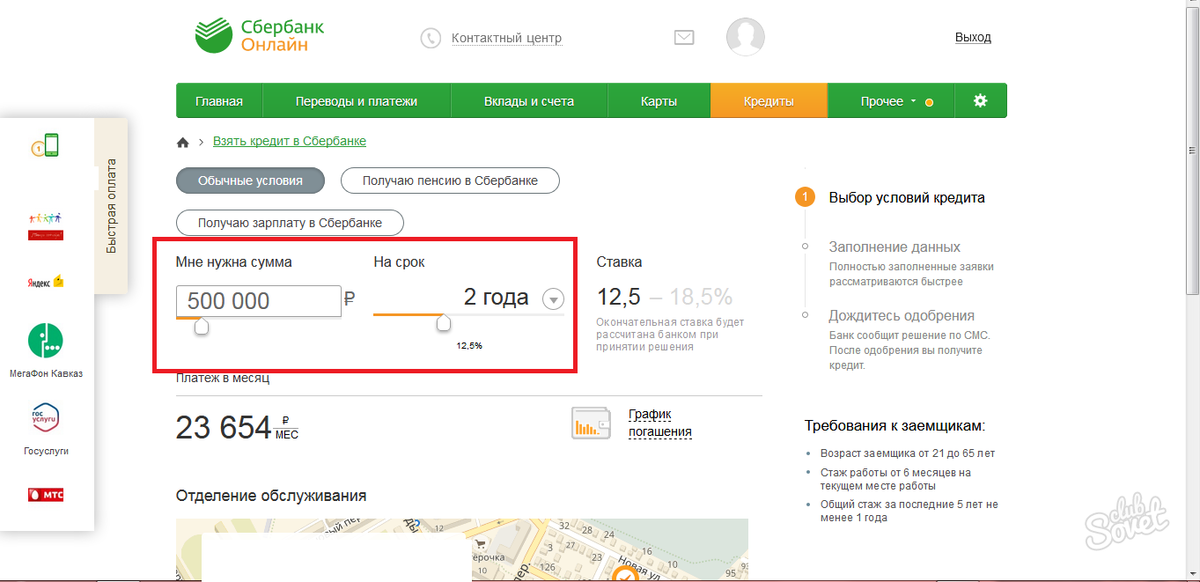Click the repayment schedule chart icon
The image size is (1200, 582).
point(591,423)
